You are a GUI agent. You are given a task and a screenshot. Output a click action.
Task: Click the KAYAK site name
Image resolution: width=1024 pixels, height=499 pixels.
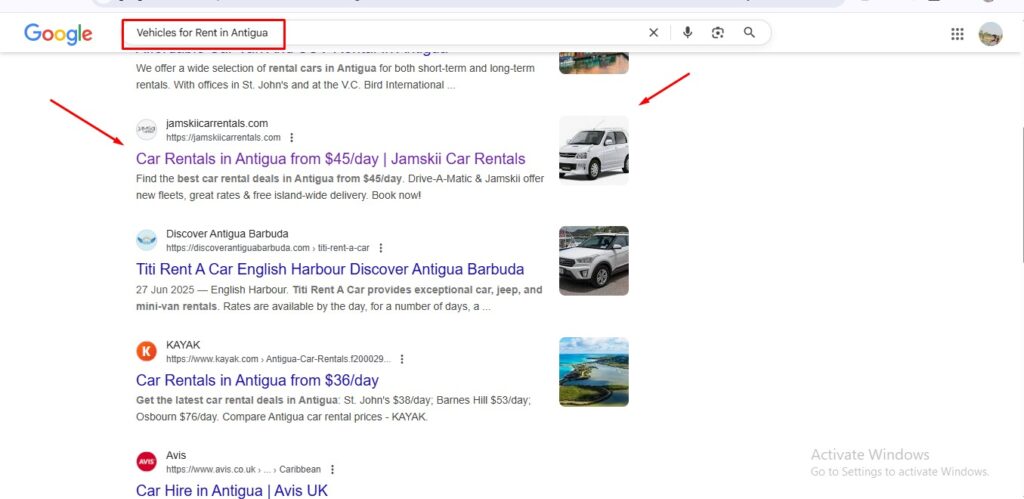click(x=183, y=345)
